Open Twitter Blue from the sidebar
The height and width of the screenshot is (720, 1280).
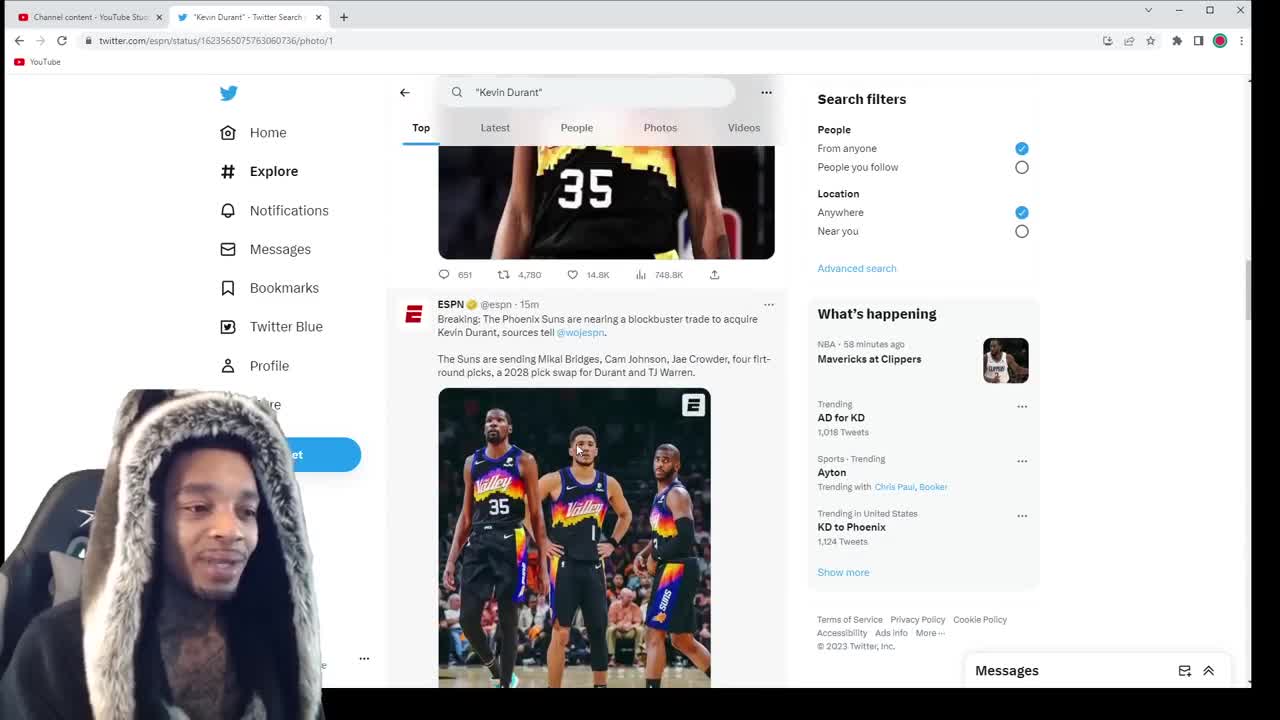(x=272, y=327)
